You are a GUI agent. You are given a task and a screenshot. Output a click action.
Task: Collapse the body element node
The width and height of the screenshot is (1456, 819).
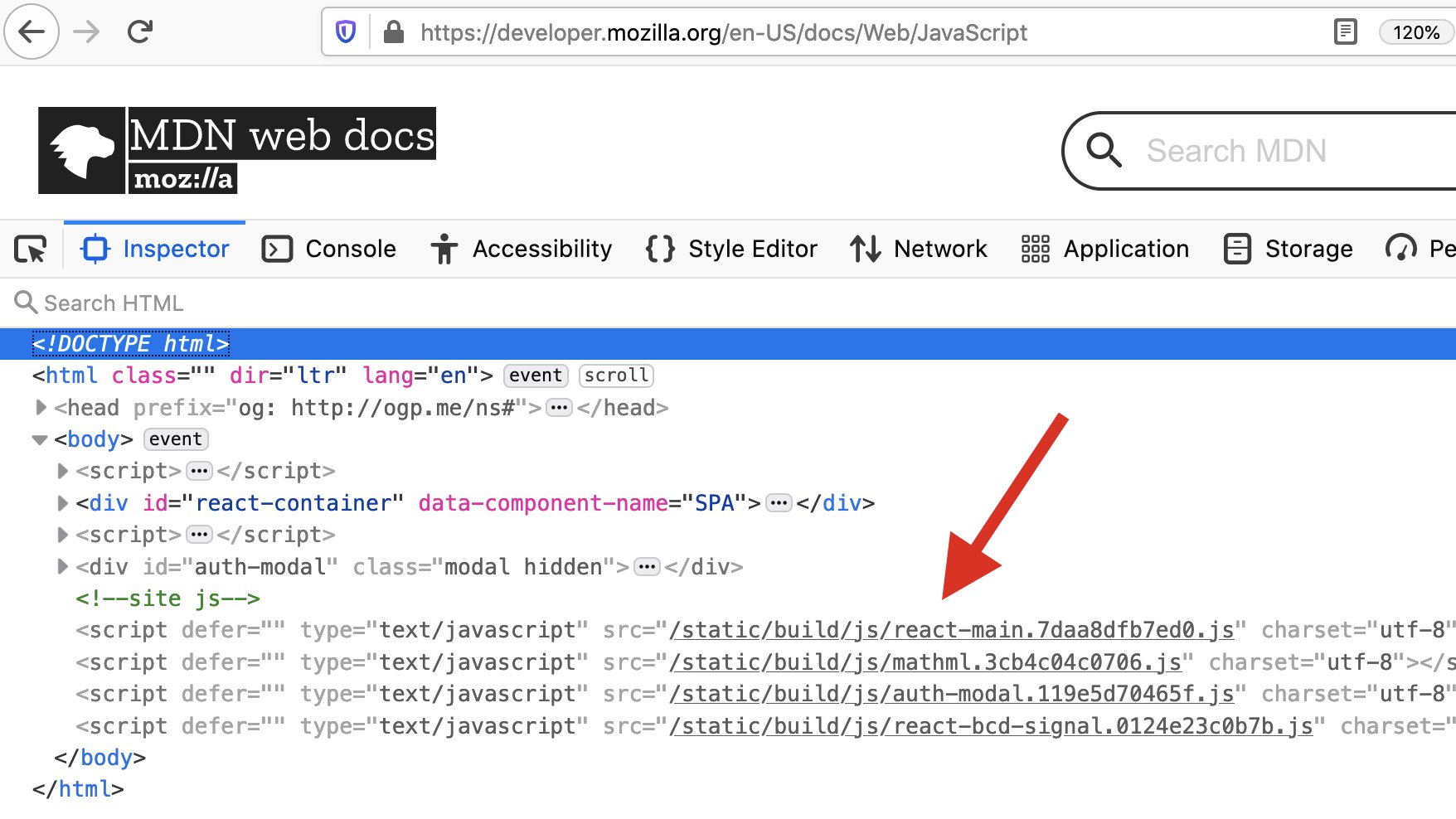tap(39, 439)
